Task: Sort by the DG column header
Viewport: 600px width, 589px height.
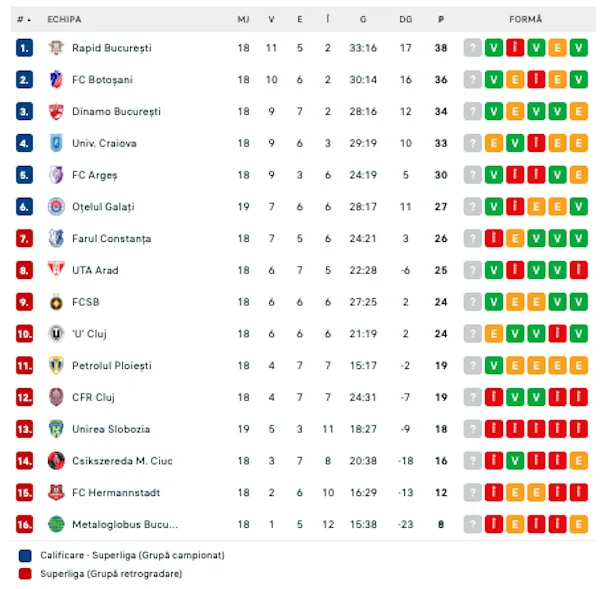Action: pos(406,19)
